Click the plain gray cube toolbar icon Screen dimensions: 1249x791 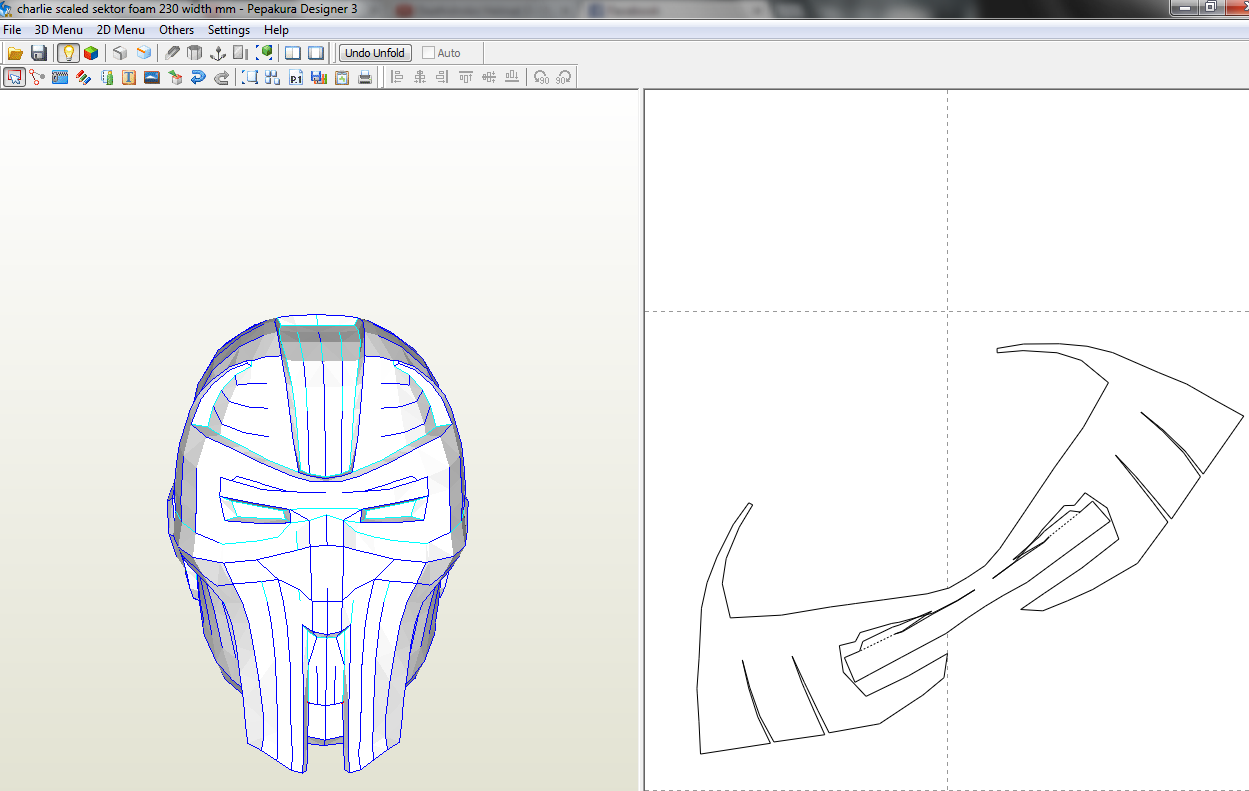tap(120, 53)
